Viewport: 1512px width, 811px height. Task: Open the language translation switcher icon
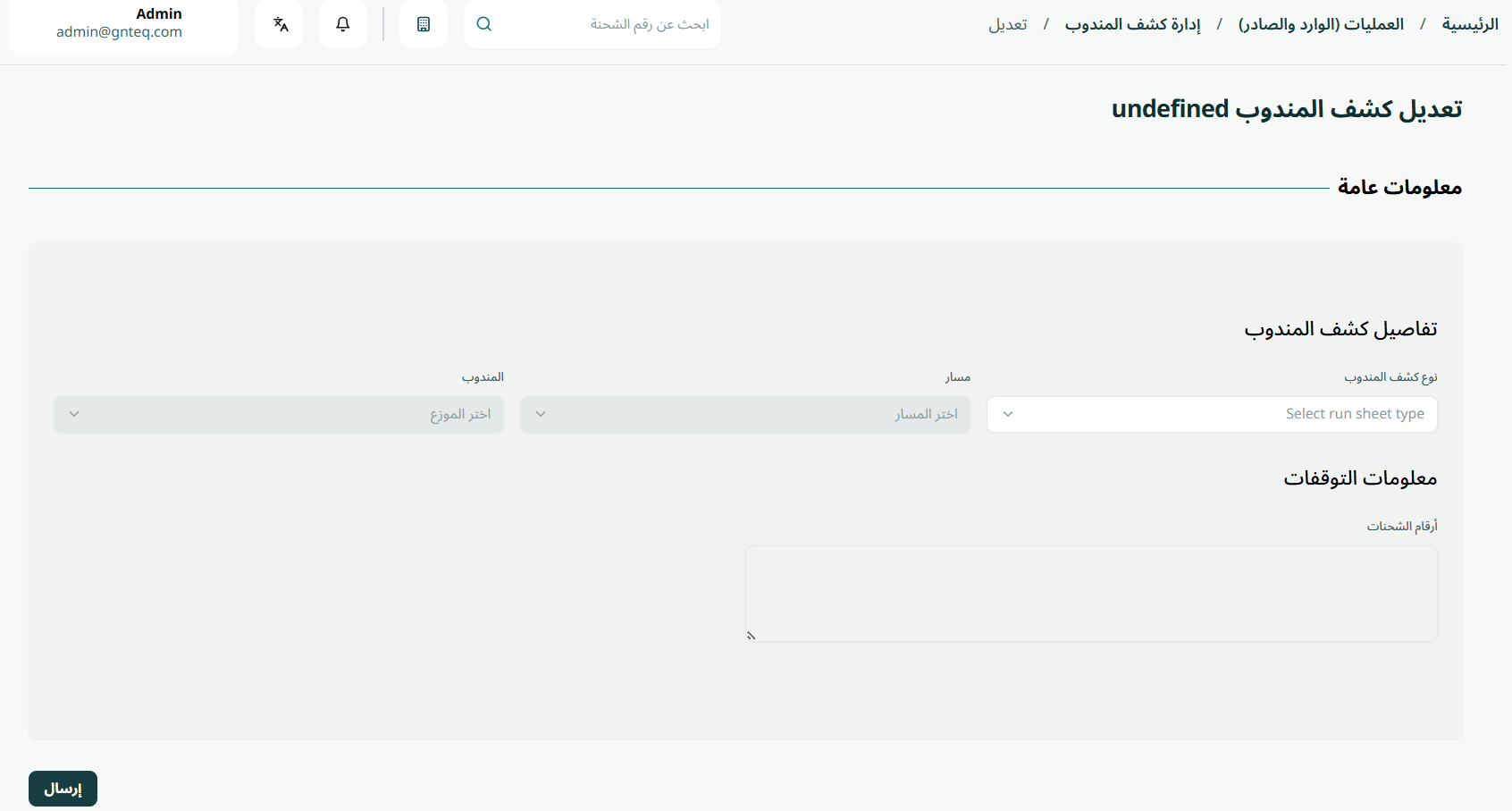tap(280, 24)
